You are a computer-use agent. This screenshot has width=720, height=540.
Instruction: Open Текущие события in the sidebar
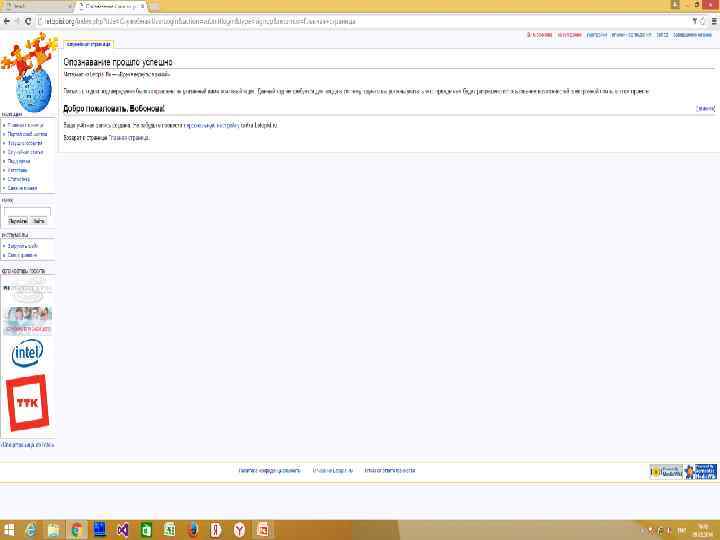[x=25, y=143]
